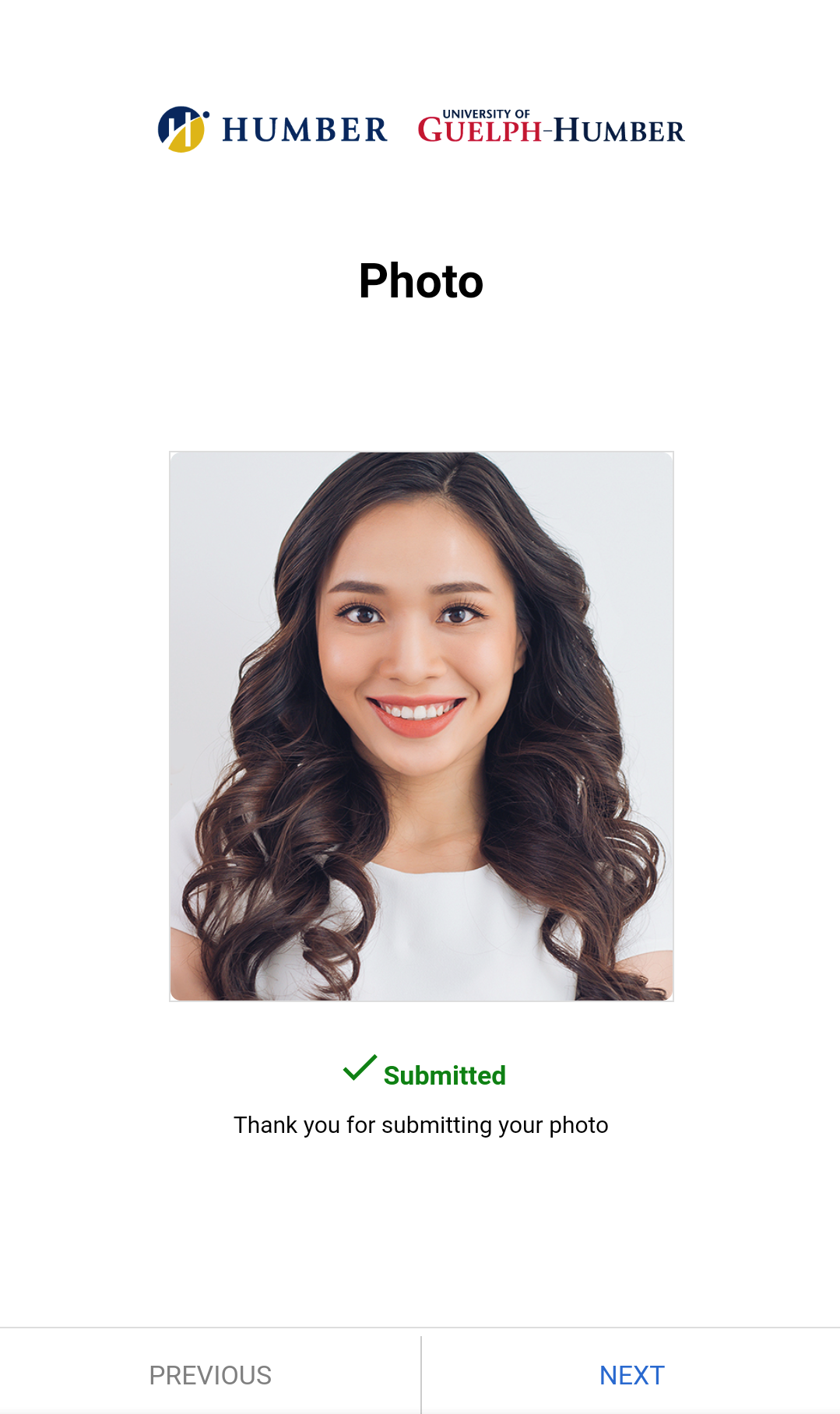Click the Photo page heading
This screenshot has width=840, height=1414.
click(x=421, y=281)
